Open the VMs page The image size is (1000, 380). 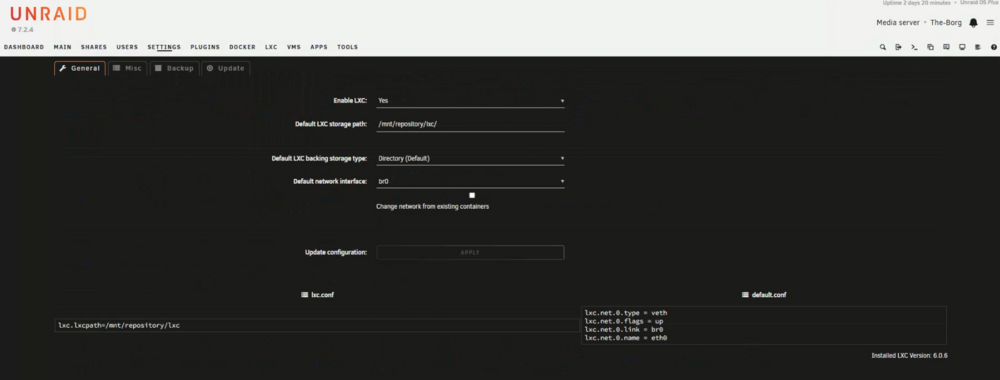294,47
